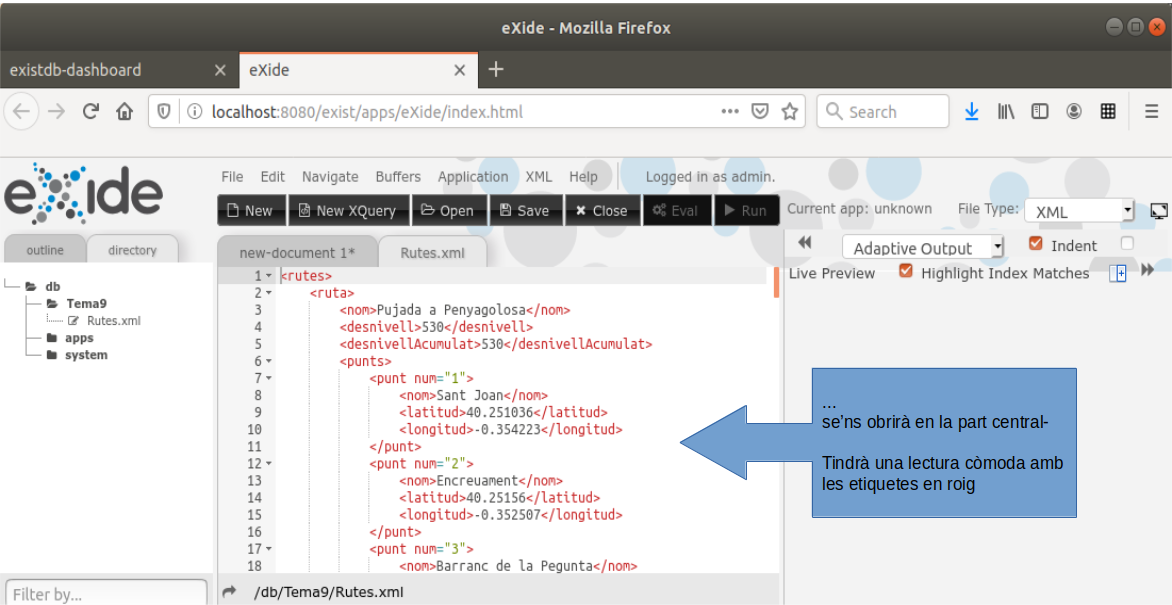The height and width of the screenshot is (605, 1172).
Task: Toggle the Firefox sidebar icon
Action: pos(1040,112)
